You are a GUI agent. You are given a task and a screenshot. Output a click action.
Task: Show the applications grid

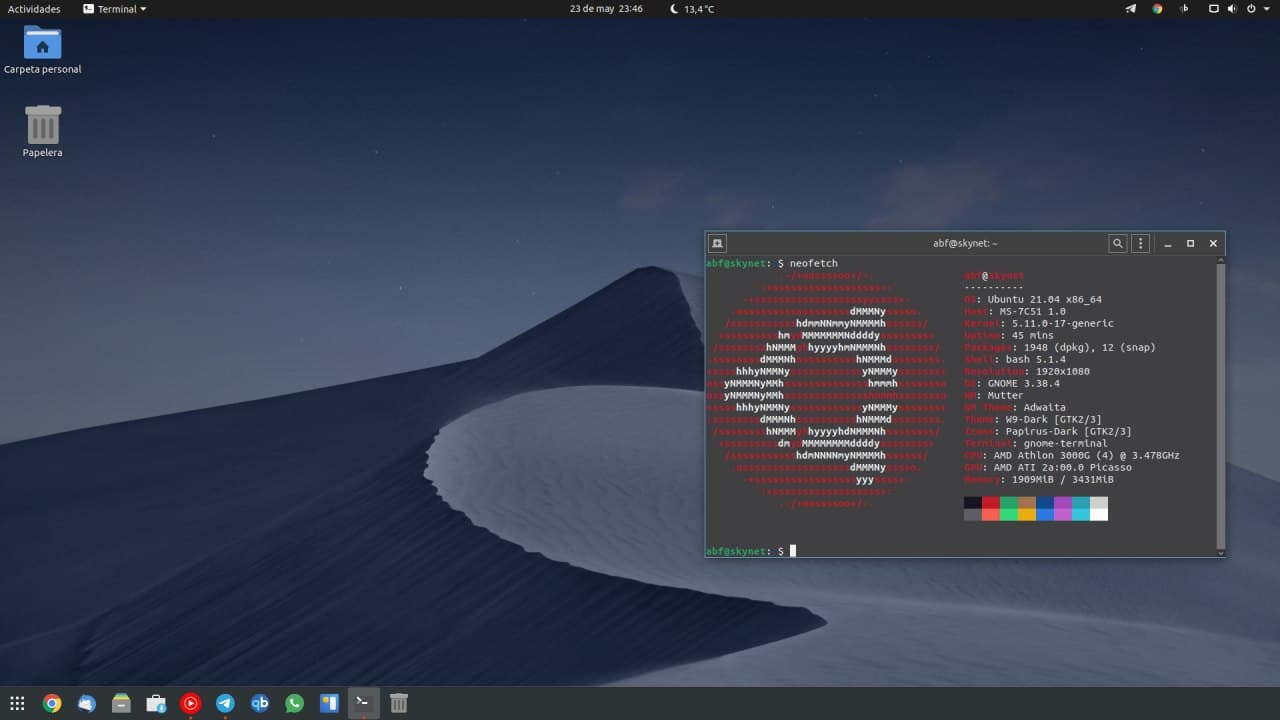coord(17,703)
